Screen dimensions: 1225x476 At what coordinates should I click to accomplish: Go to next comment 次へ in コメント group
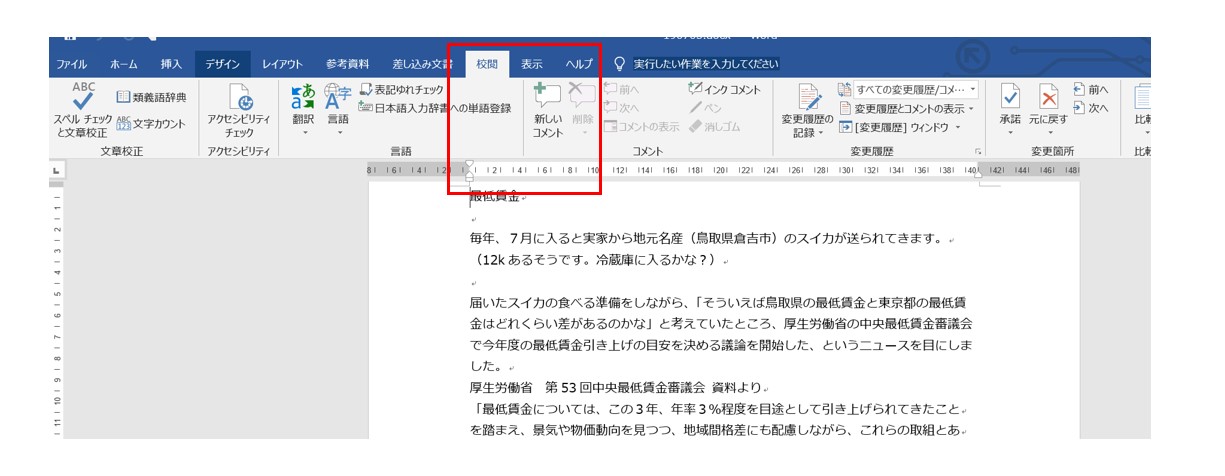tap(621, 108)
